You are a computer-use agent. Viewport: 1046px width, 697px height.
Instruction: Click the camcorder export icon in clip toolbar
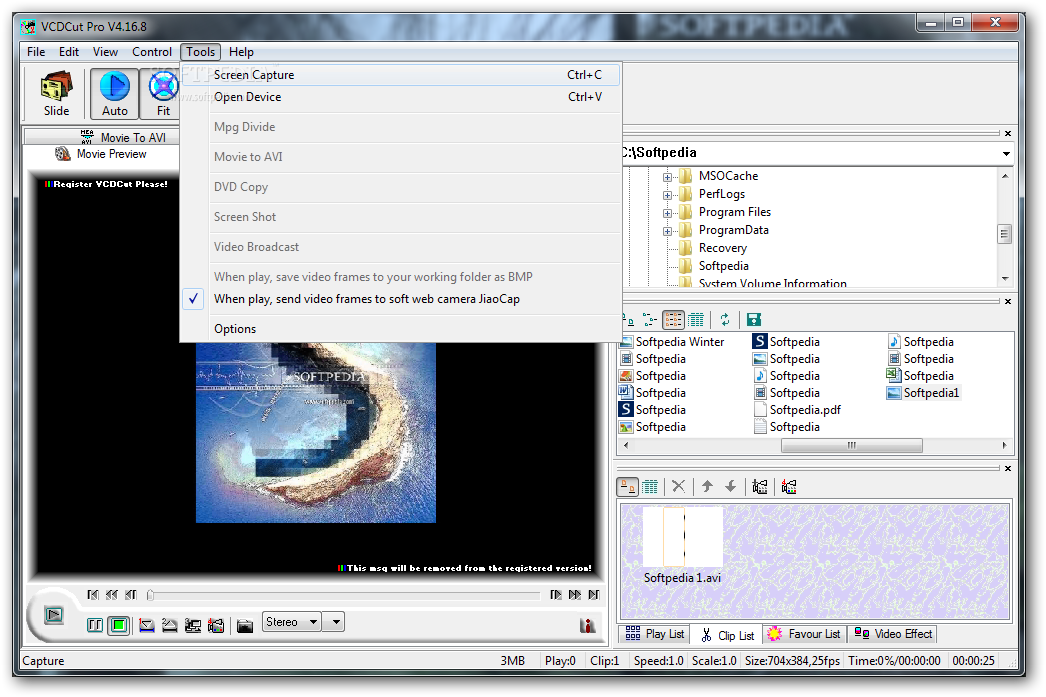click(760, 486)
